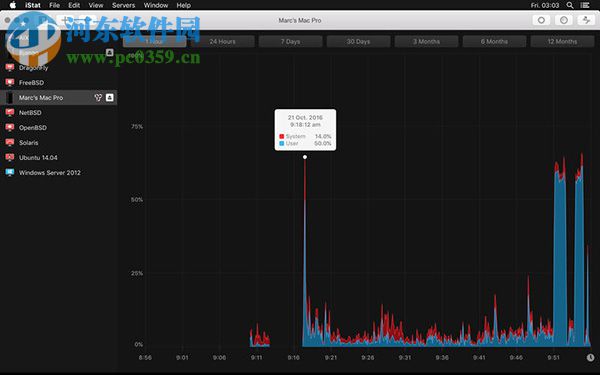The image size is (600, 375).
Task: Click the red System legend swatch
Action: 282,137
